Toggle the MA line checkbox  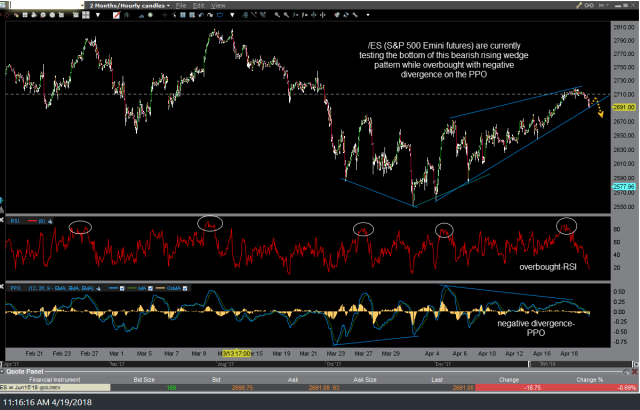(150, 288)
